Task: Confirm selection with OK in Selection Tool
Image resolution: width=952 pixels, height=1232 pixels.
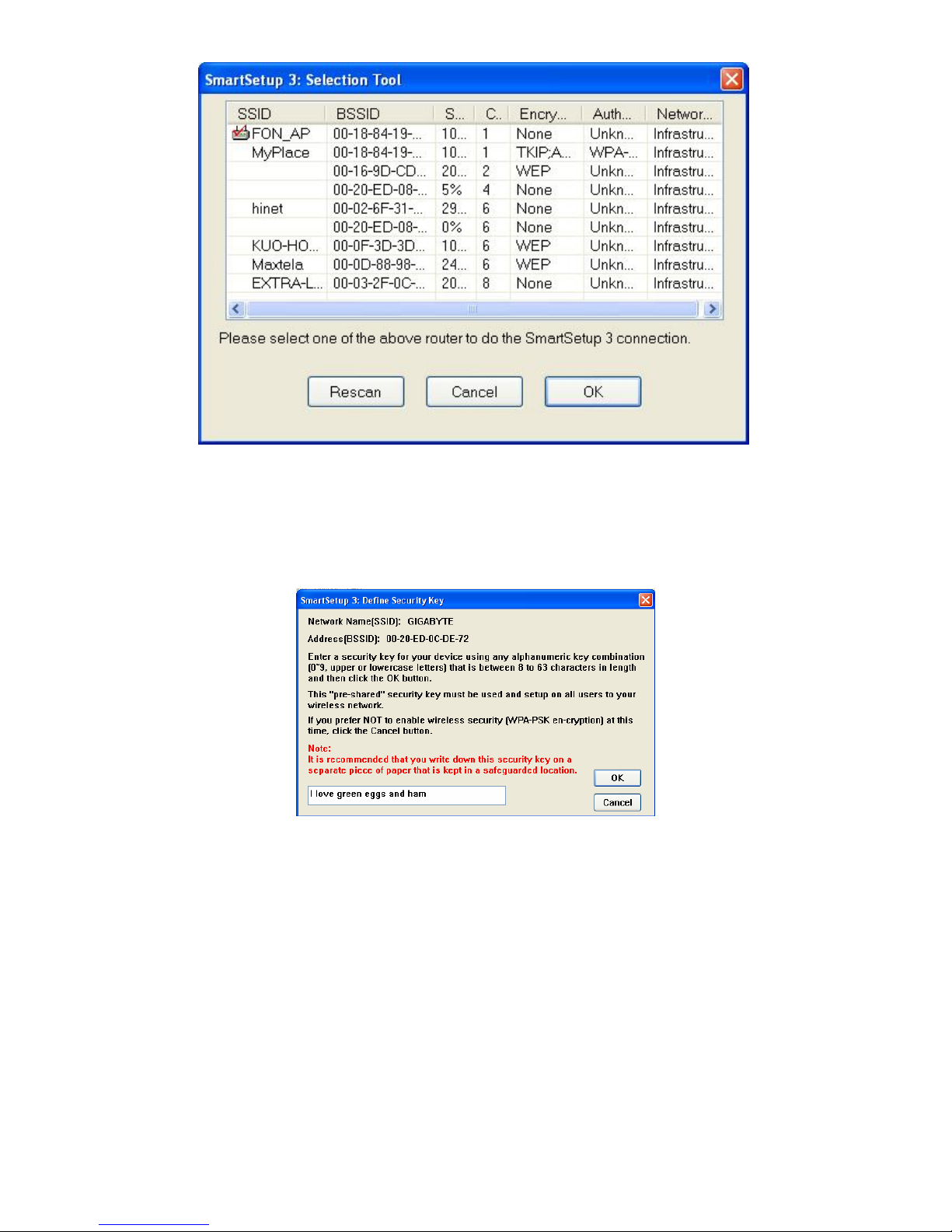Action: [x=593, y=392]
